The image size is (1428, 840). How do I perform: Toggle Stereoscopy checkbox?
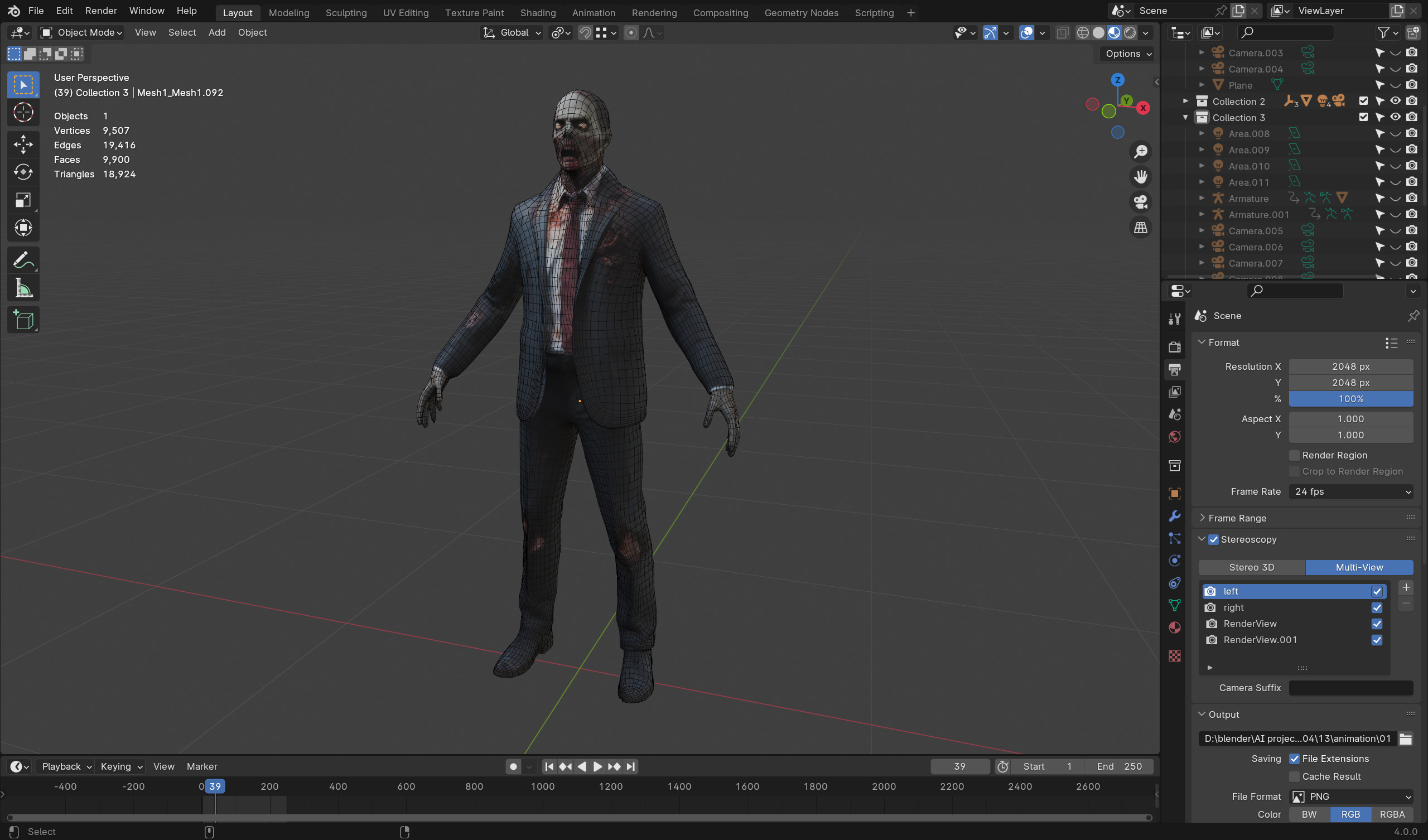pos(1213,539)
